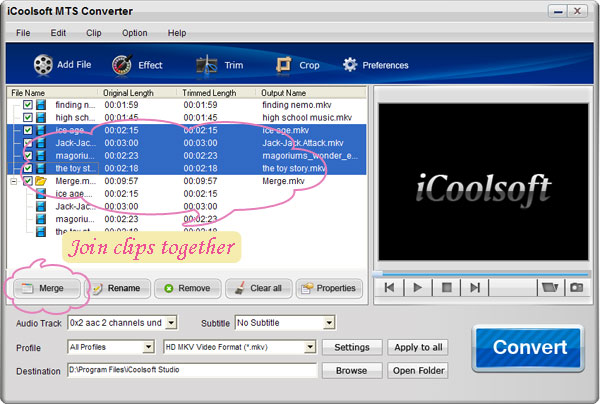
Task: Click the preview playback progress slider
Action: point(481,274)
